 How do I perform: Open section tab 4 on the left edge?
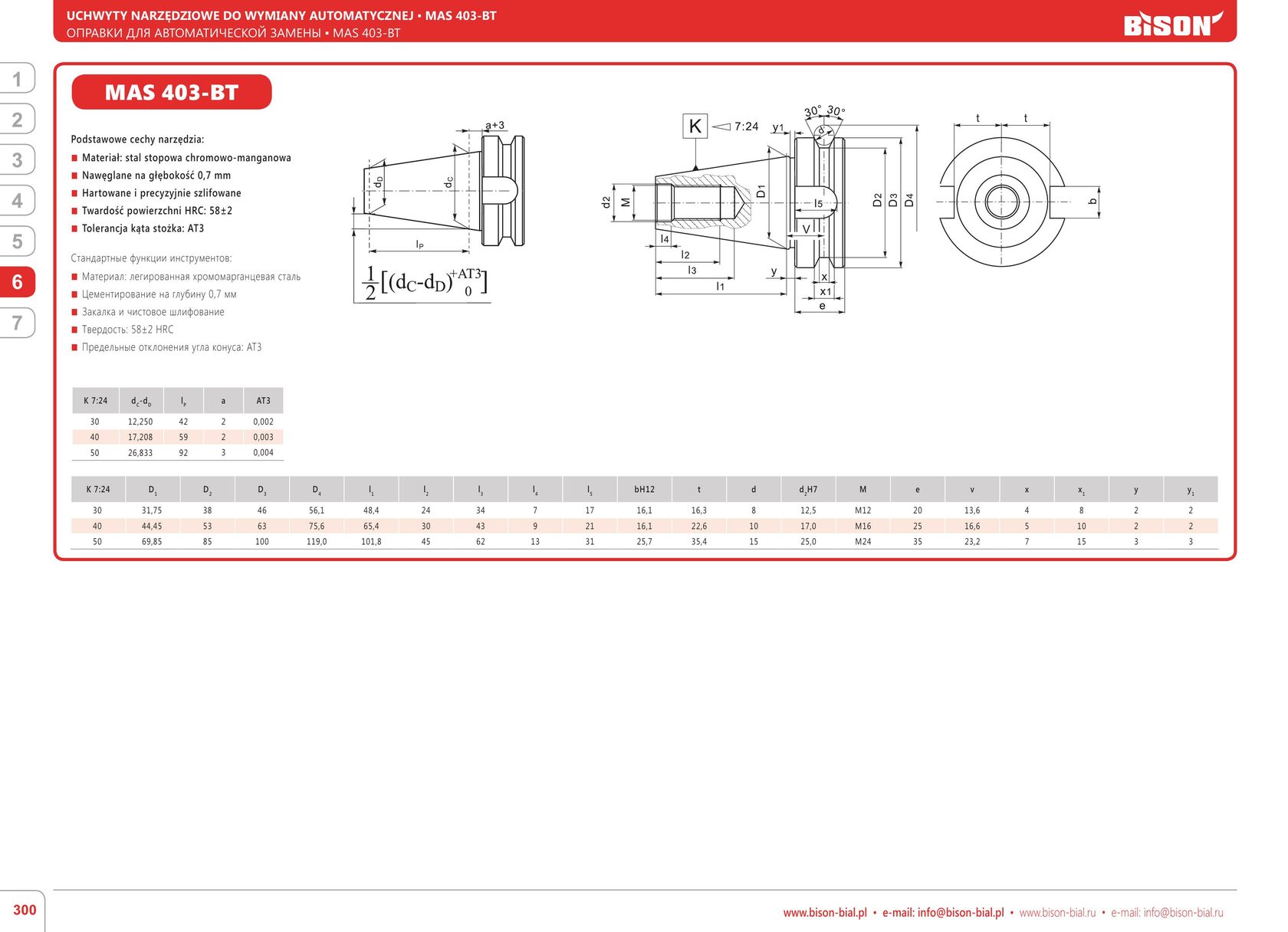tap(17, 201)
